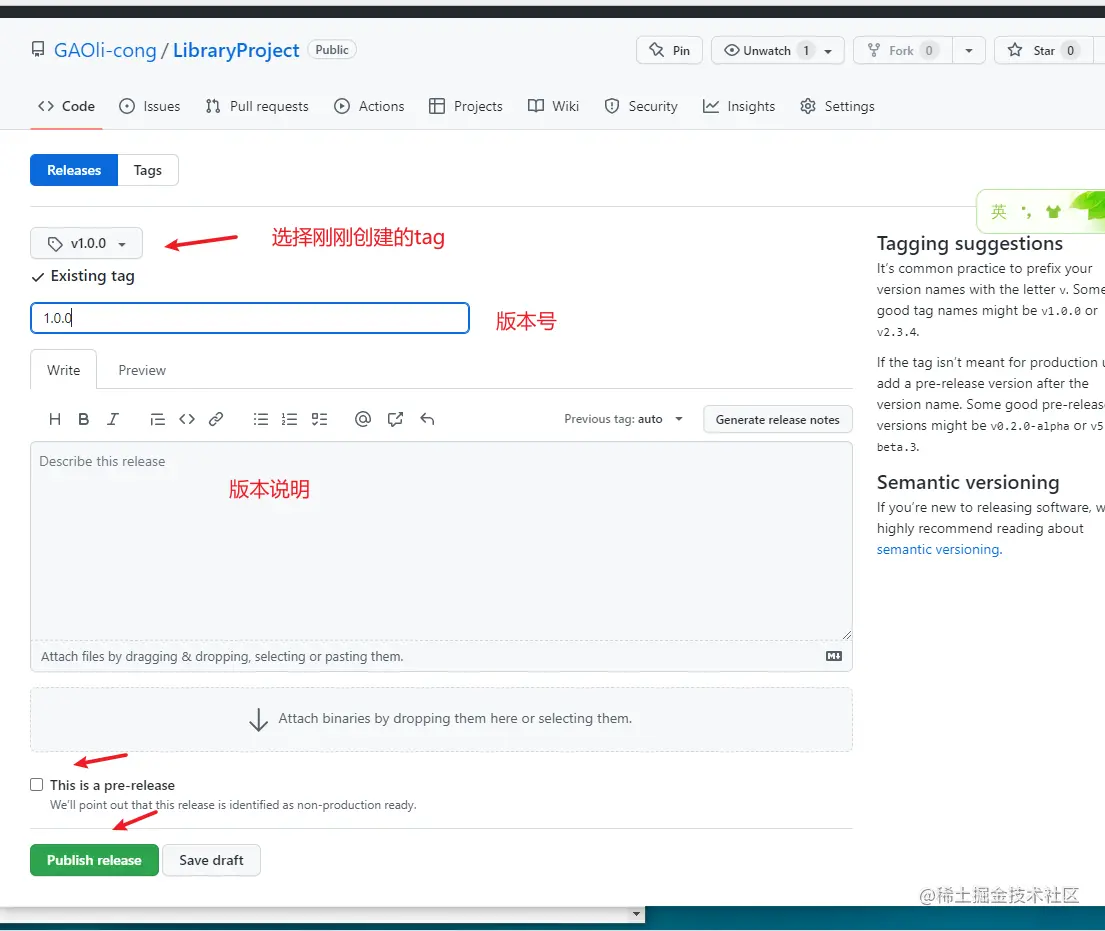The image size is (1105, 931).
Task: Add a numbered list
Action: point(290,419)
